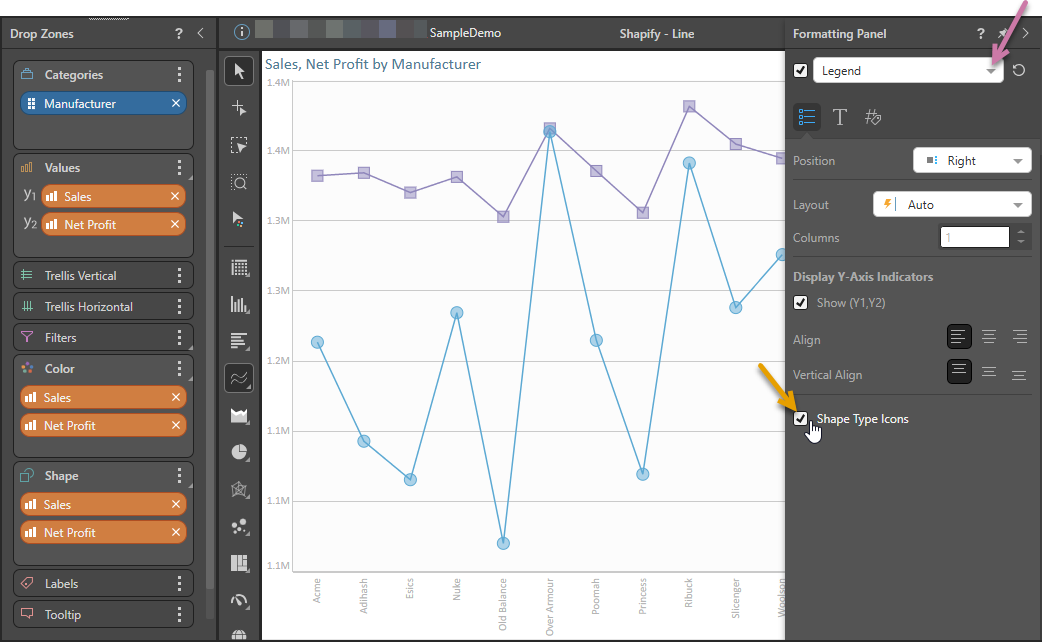
Task: Remove the Manufacturer chip from Categories
Action: coord(176,104)
